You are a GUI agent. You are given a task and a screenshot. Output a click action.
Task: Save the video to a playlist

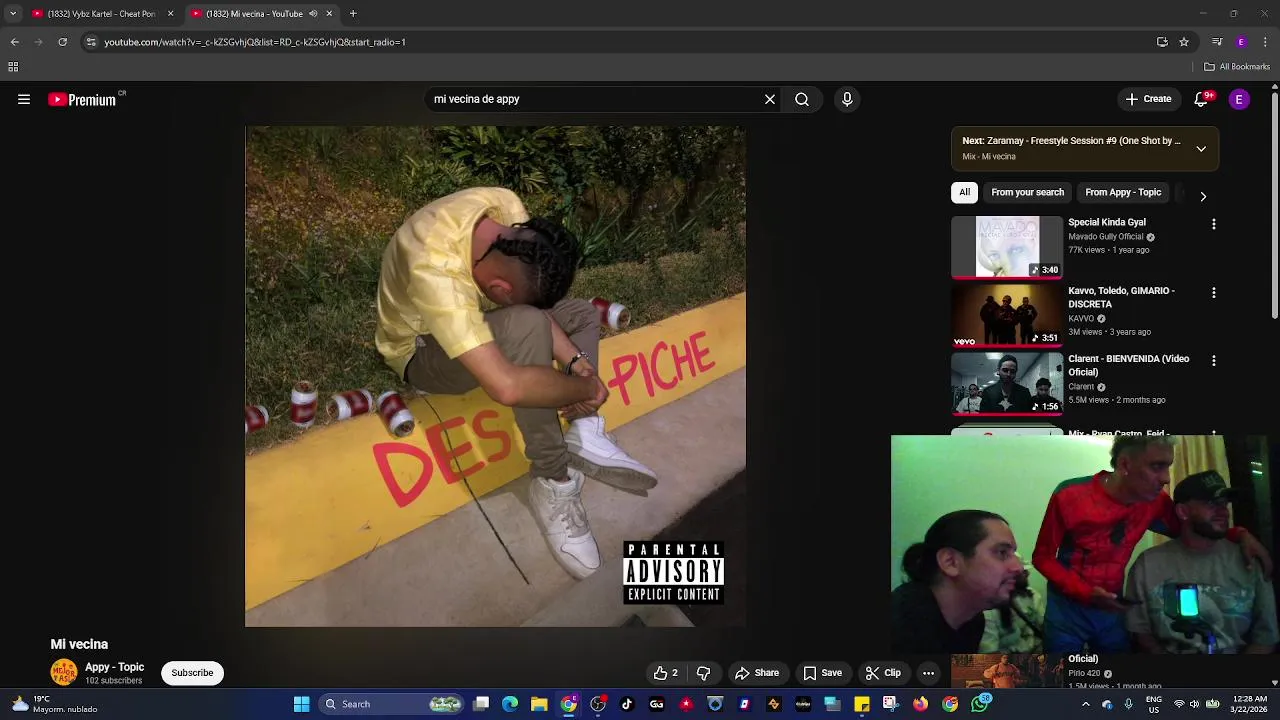point(823,673)
